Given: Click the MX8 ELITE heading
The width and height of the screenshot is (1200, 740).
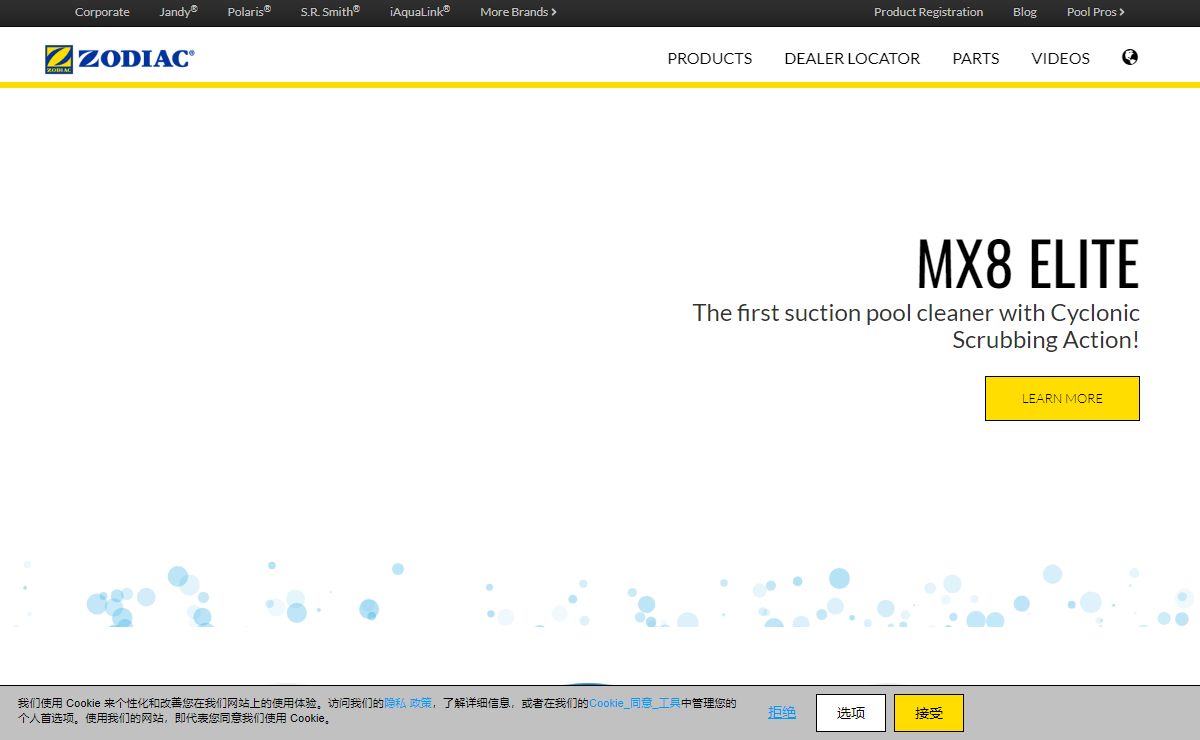Looking at the screenshot, I should [x=1028, y=264].
